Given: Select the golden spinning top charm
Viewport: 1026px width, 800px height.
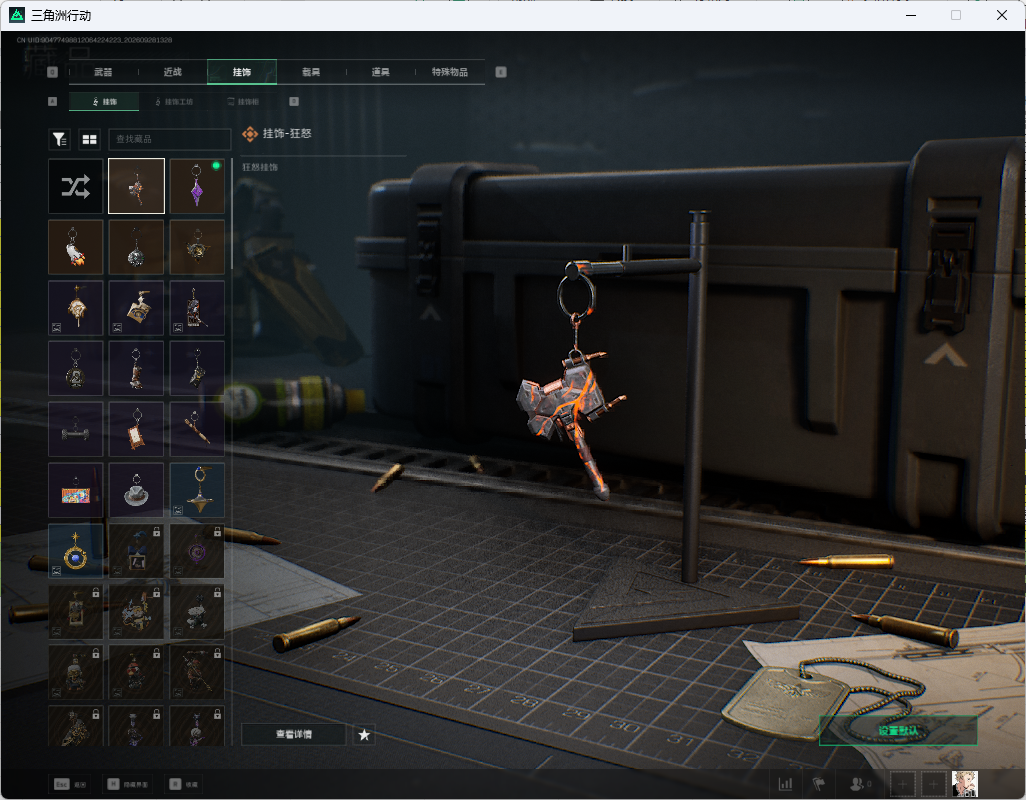Looking at the screenshot, I should (197, 491).
